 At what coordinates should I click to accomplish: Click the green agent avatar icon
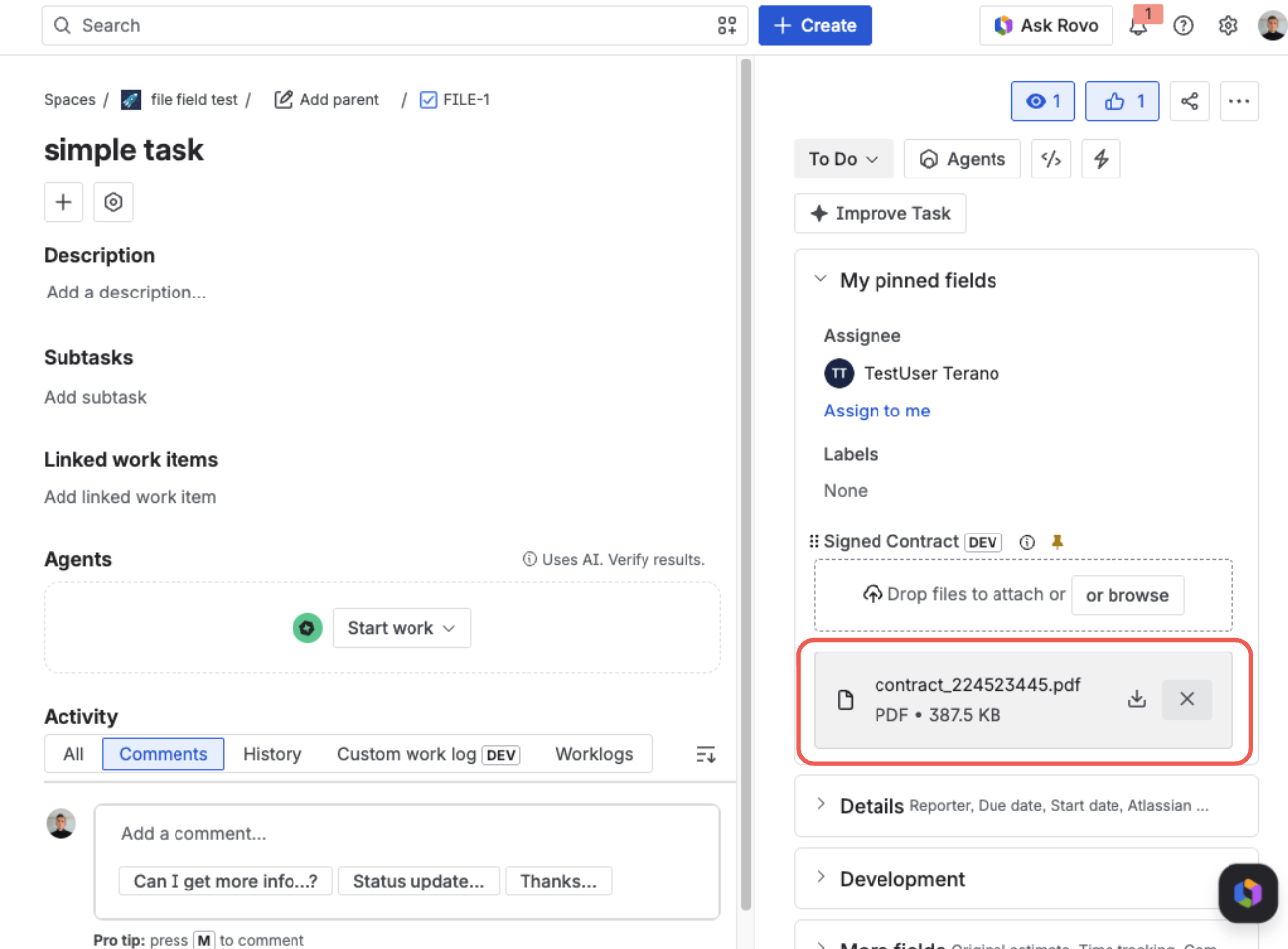[x=307, y=628]
